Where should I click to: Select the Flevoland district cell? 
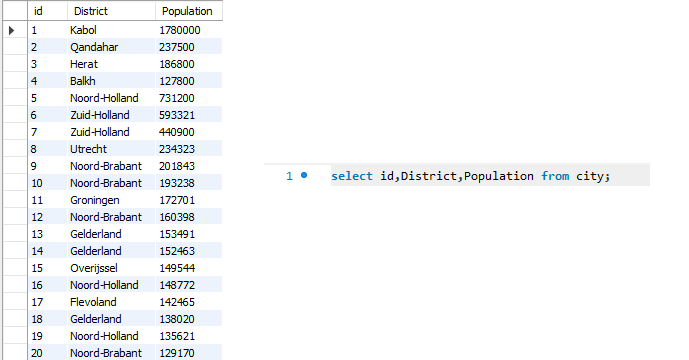pos(111,302)
